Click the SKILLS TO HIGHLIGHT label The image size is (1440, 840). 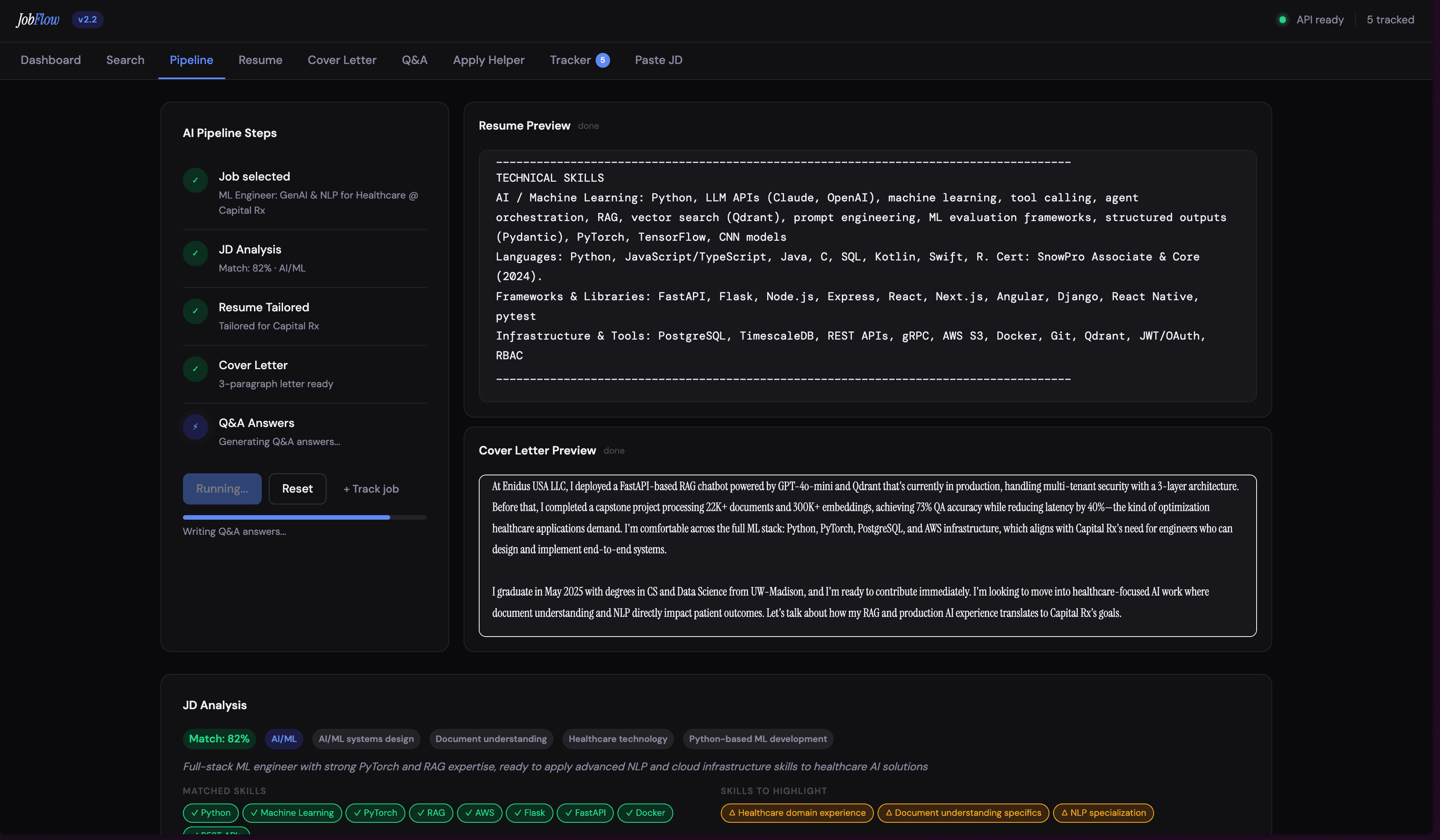pyautogui.click(x=774, y=791)
